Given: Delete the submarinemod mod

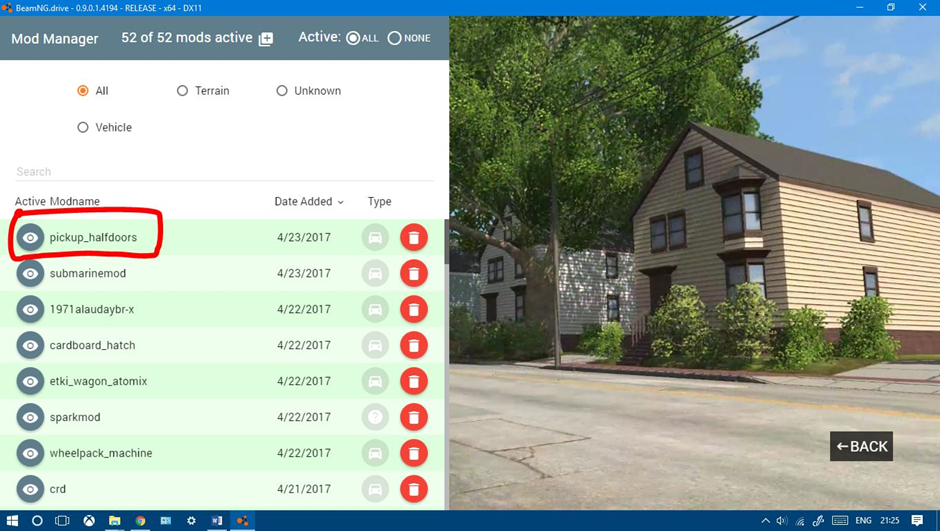Looking at the screenshot, I should click(x=414, y=273).
